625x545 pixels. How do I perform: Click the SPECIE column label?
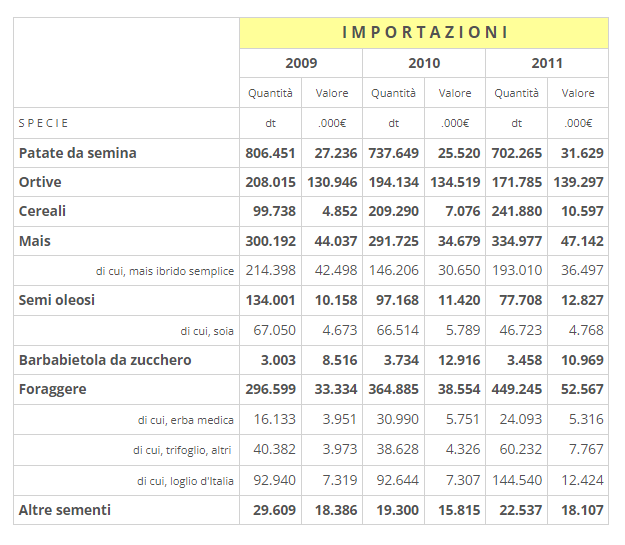click(43, 123)
